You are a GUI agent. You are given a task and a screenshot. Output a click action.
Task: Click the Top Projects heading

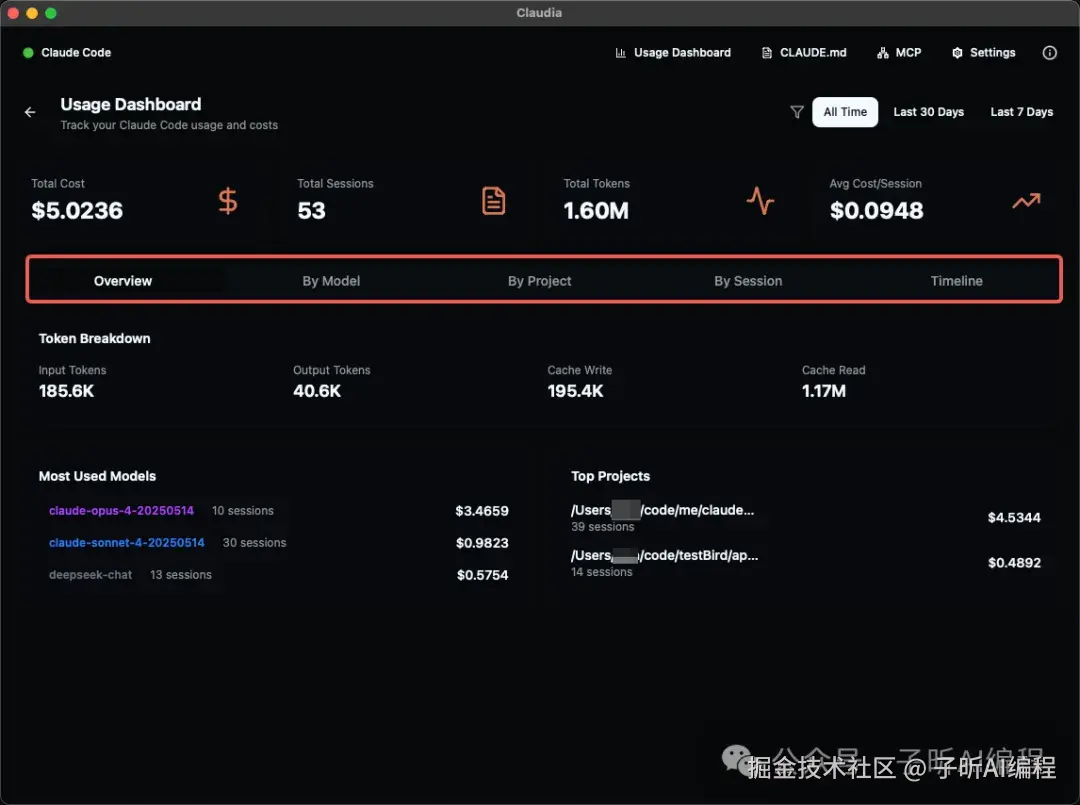click(610, 477)
